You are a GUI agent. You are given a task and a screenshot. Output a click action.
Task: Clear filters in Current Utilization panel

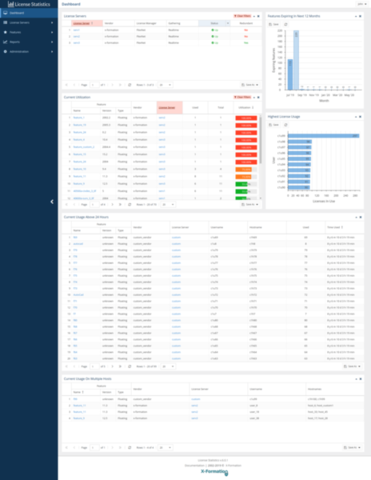[242, 97]
